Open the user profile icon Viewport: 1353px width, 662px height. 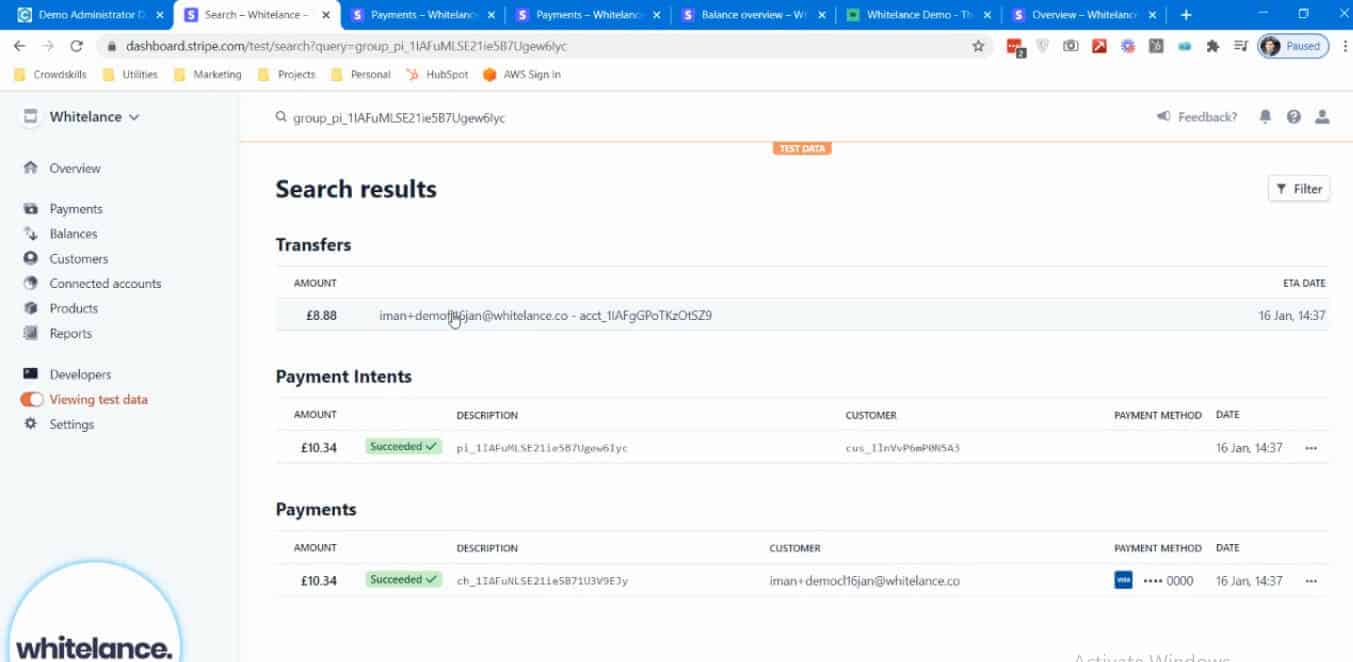click(x=1322, y=117)
